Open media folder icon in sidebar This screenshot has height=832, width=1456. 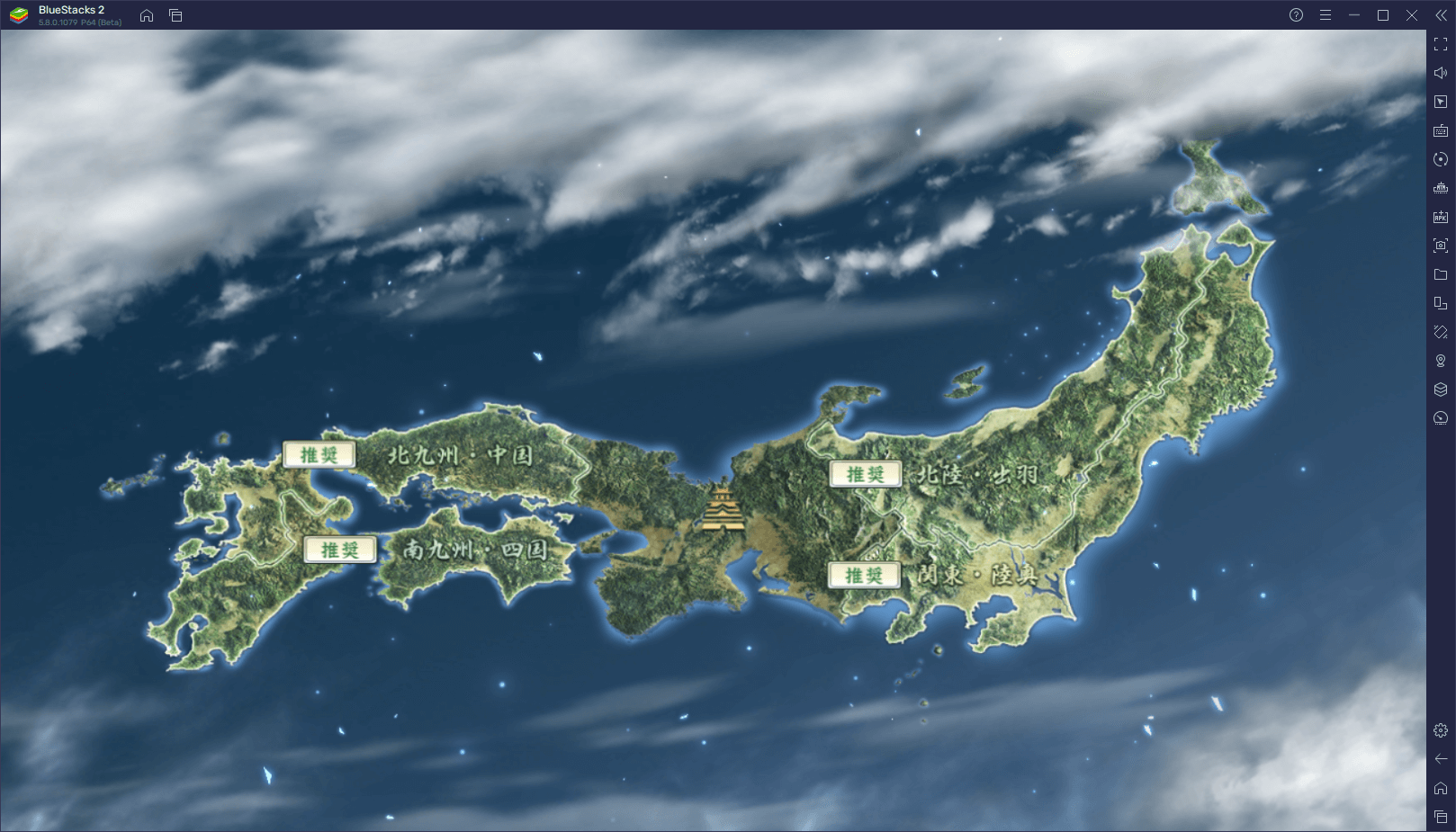point(1441,274)
